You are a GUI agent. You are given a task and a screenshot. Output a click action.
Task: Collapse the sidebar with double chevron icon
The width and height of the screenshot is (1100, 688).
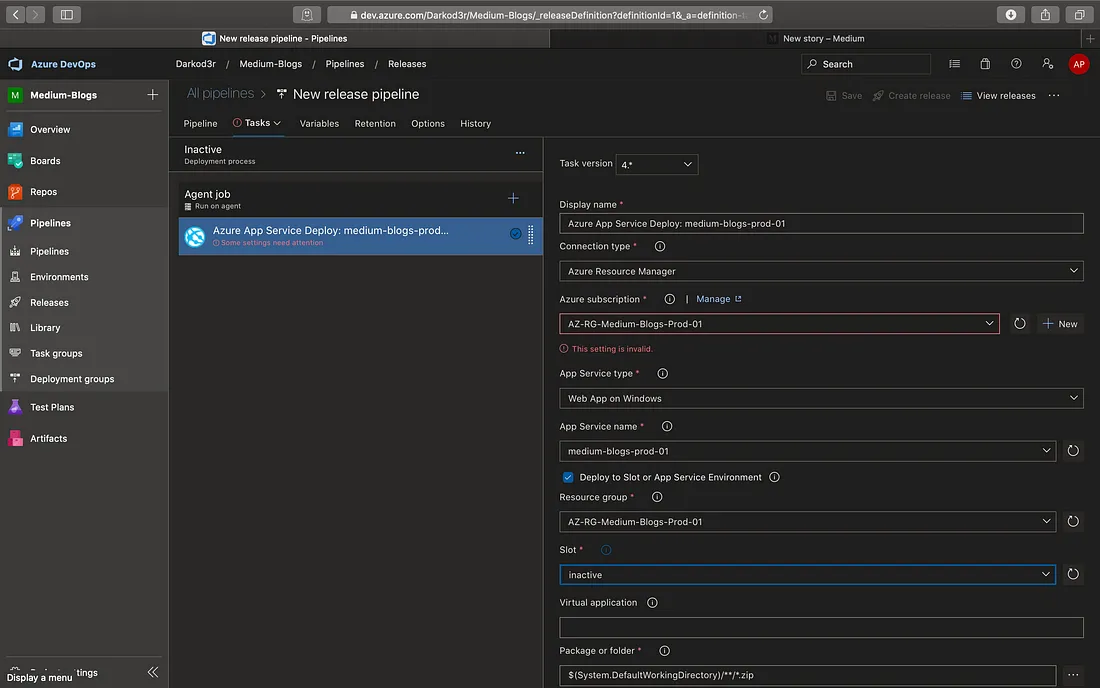point(153,672)
